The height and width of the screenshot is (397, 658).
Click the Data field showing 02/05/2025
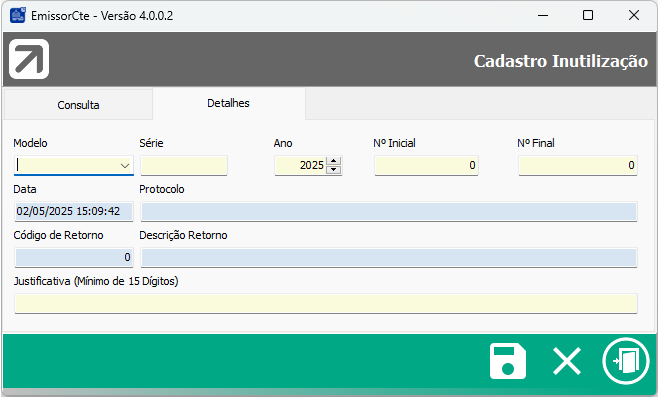[x=74, y=212]
